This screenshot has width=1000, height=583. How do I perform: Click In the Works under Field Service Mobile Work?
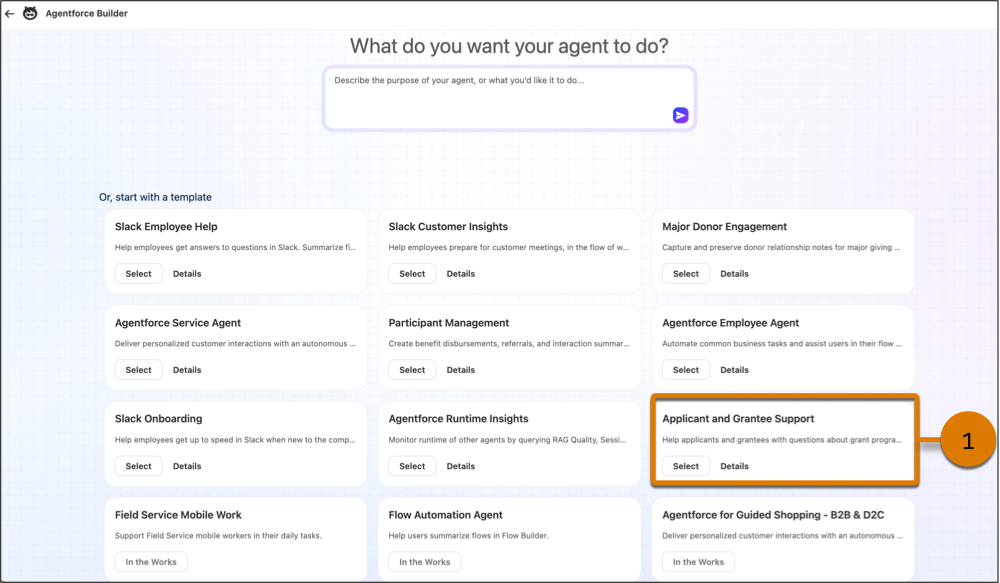[x=151, y=562]
